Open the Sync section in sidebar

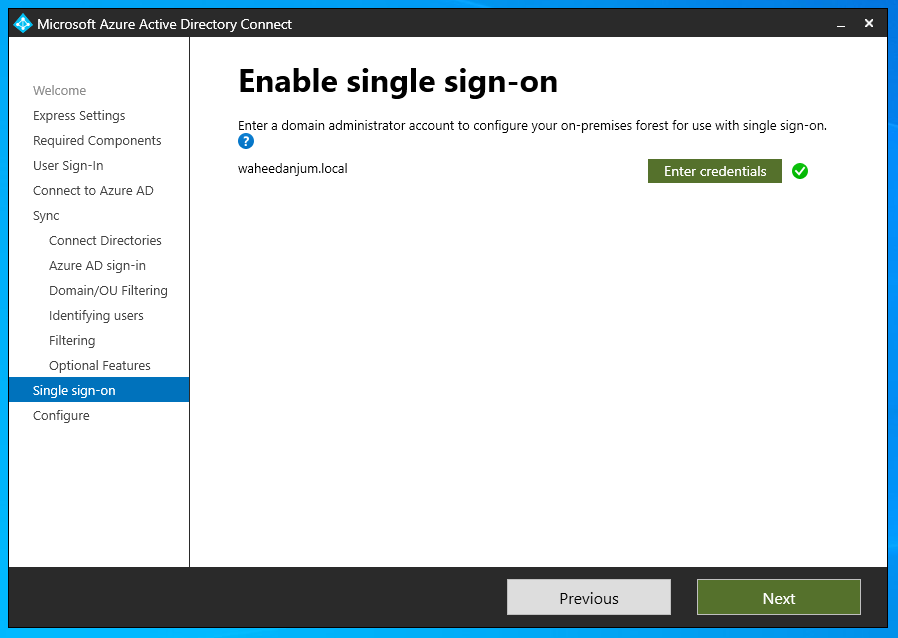pos(46,216)
